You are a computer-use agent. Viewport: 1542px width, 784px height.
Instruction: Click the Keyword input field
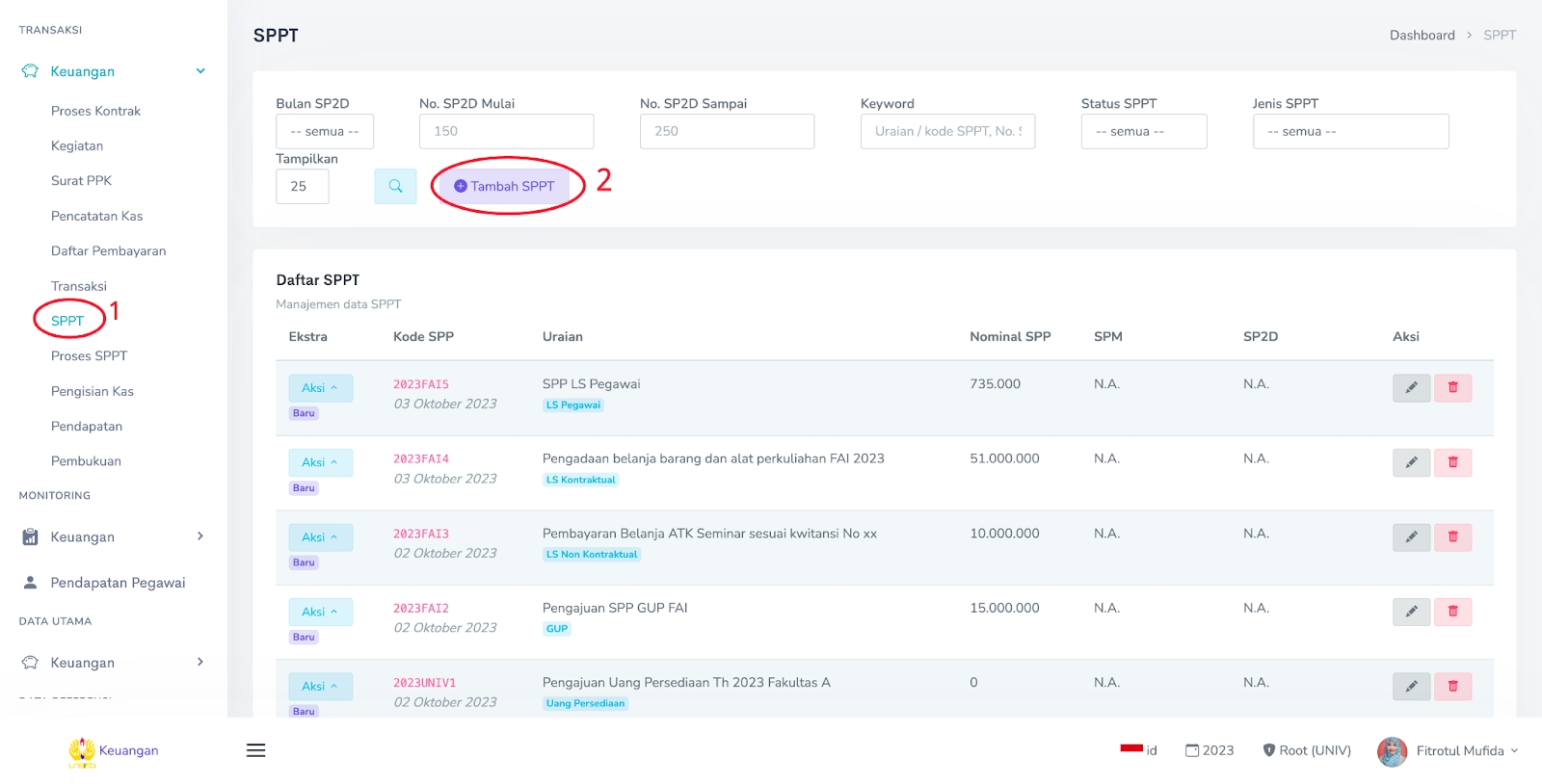tap(946, 132)
